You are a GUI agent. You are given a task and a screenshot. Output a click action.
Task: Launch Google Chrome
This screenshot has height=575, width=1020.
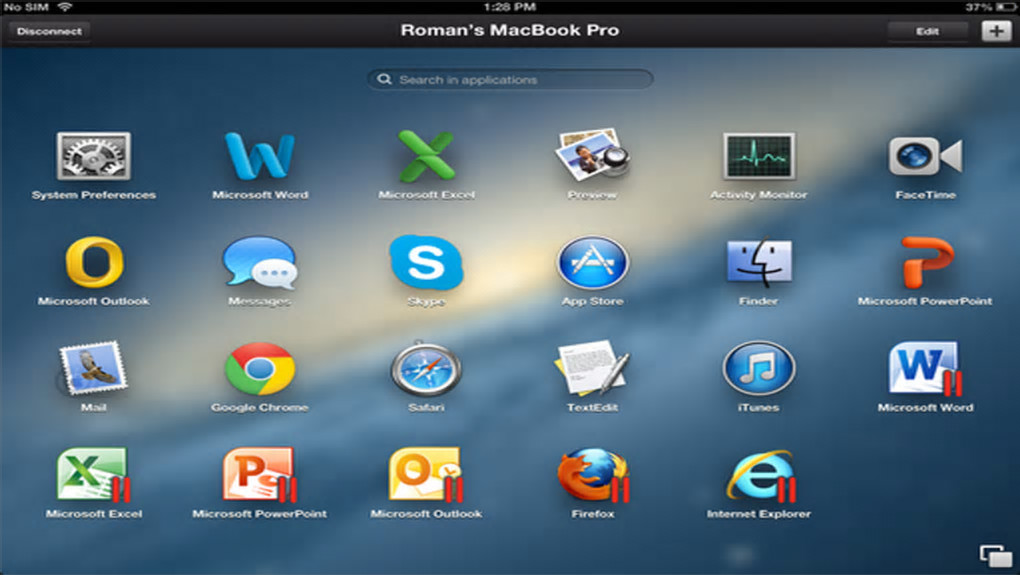pyautogui.click(x=260, y=369)
